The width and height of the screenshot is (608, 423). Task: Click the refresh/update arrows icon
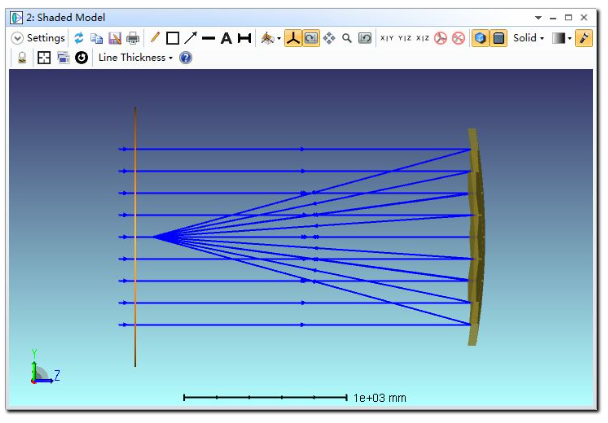[79, 38]
